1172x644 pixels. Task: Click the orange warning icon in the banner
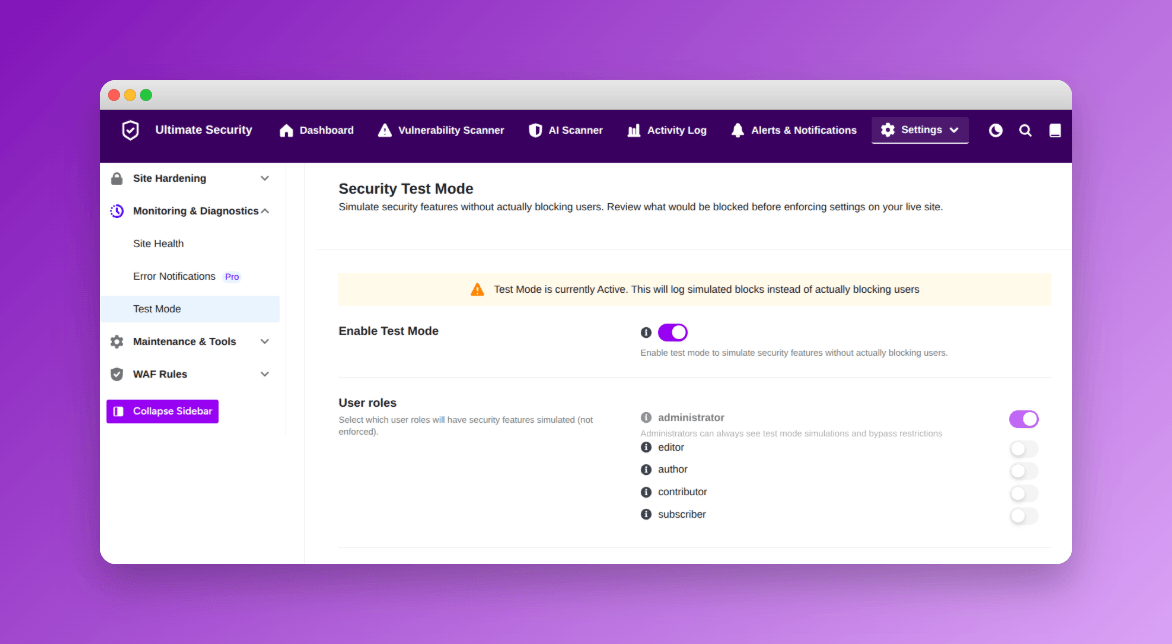click(477, 290)
